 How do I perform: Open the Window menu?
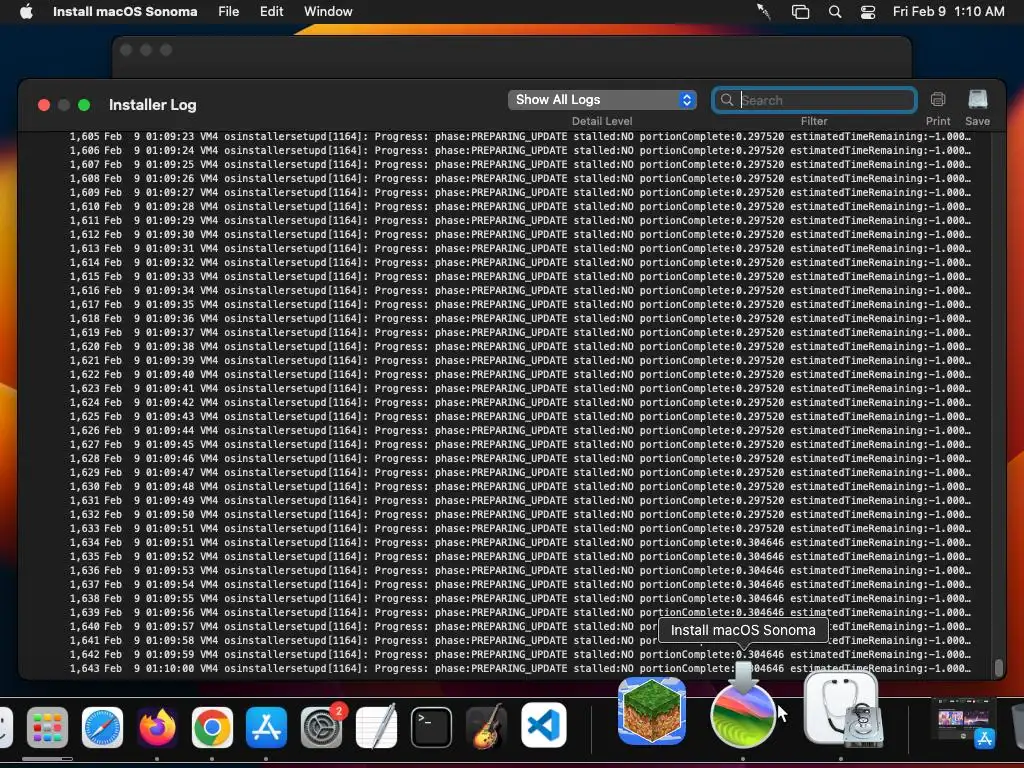[x=328, y=11]
